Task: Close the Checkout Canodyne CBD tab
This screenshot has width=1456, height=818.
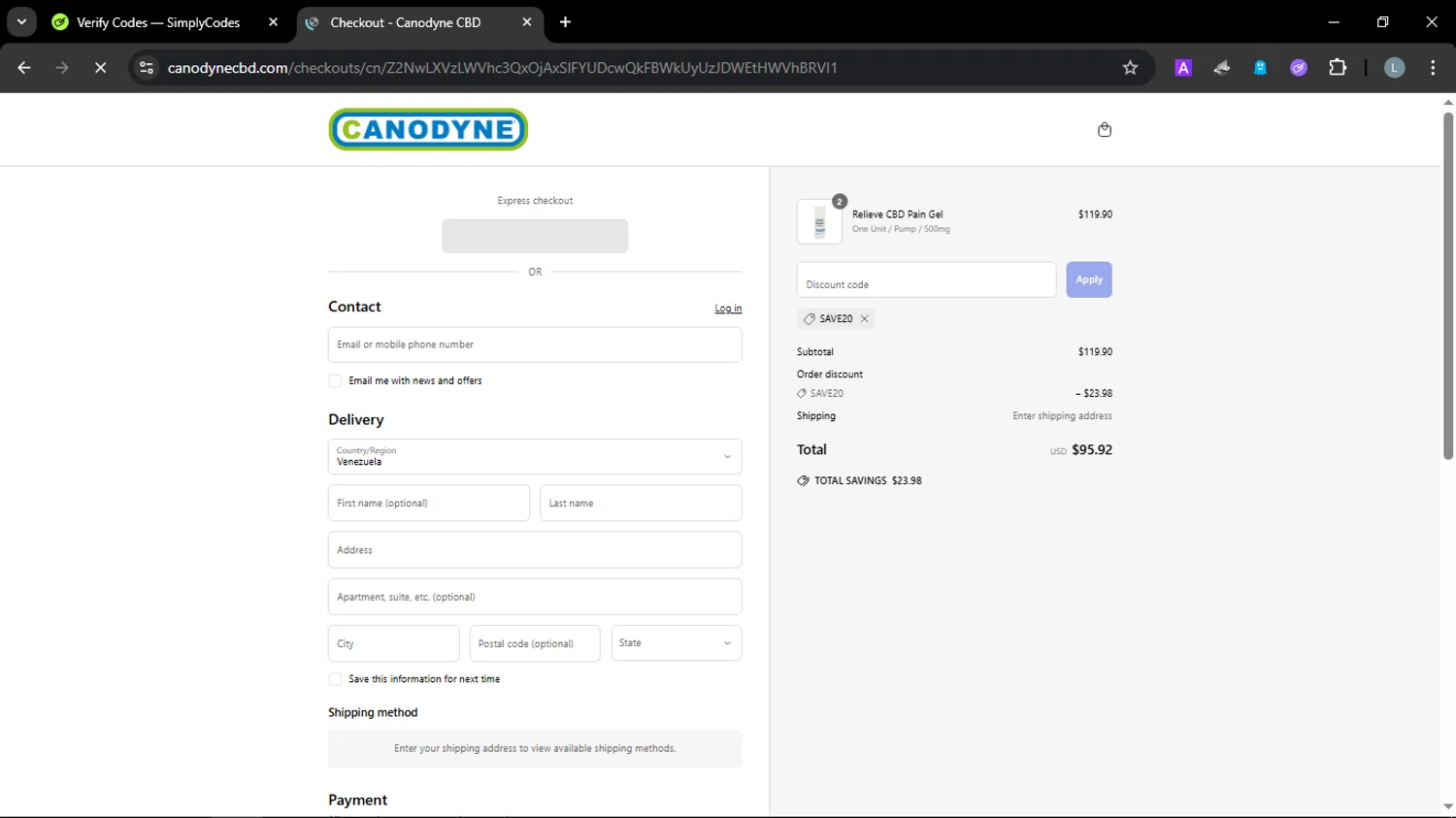Action: pos(526,21)
